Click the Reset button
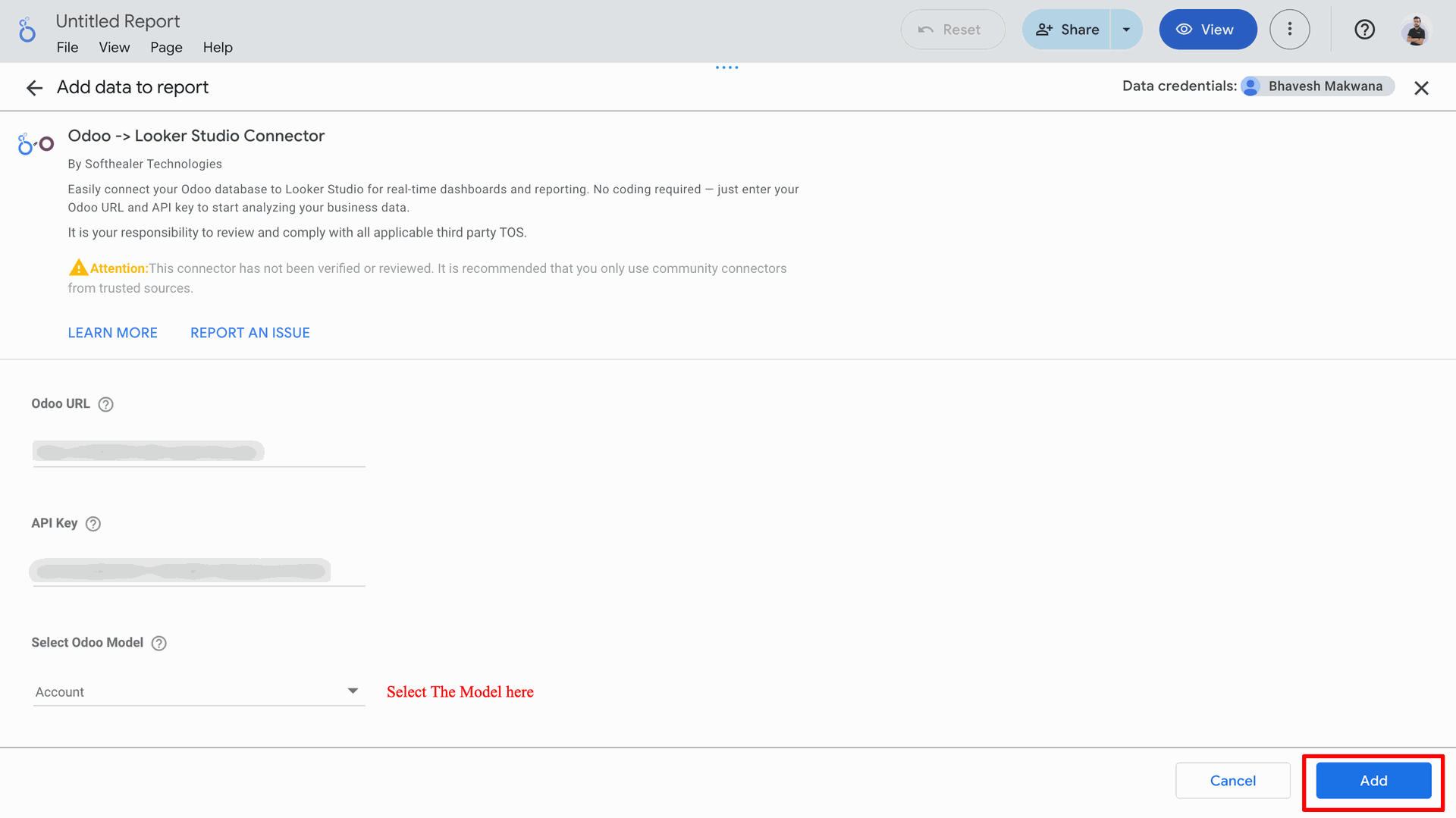The width and height of the screenshot is (1456, 818). point(952,30)
